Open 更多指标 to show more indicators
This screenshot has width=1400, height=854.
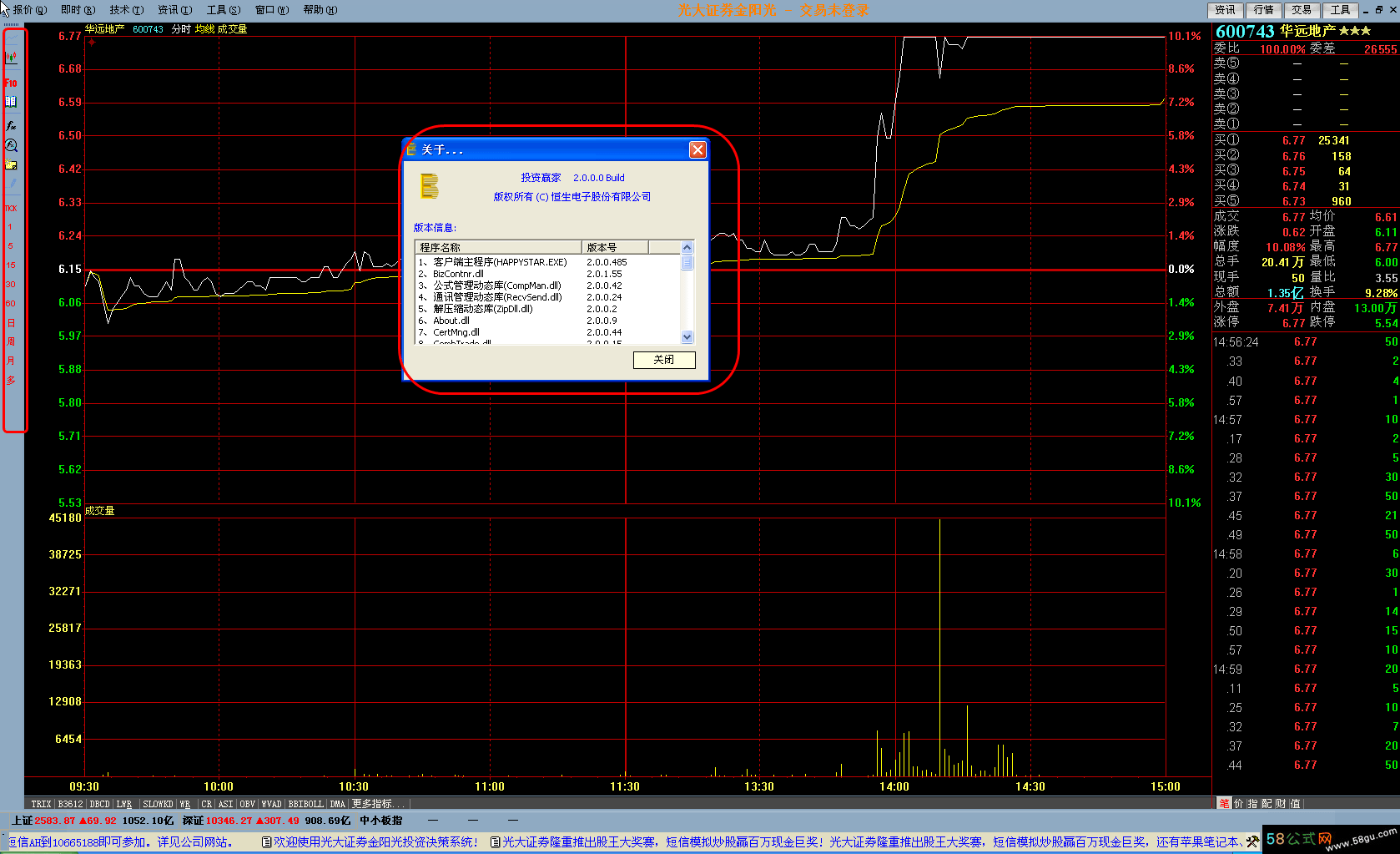376,804
